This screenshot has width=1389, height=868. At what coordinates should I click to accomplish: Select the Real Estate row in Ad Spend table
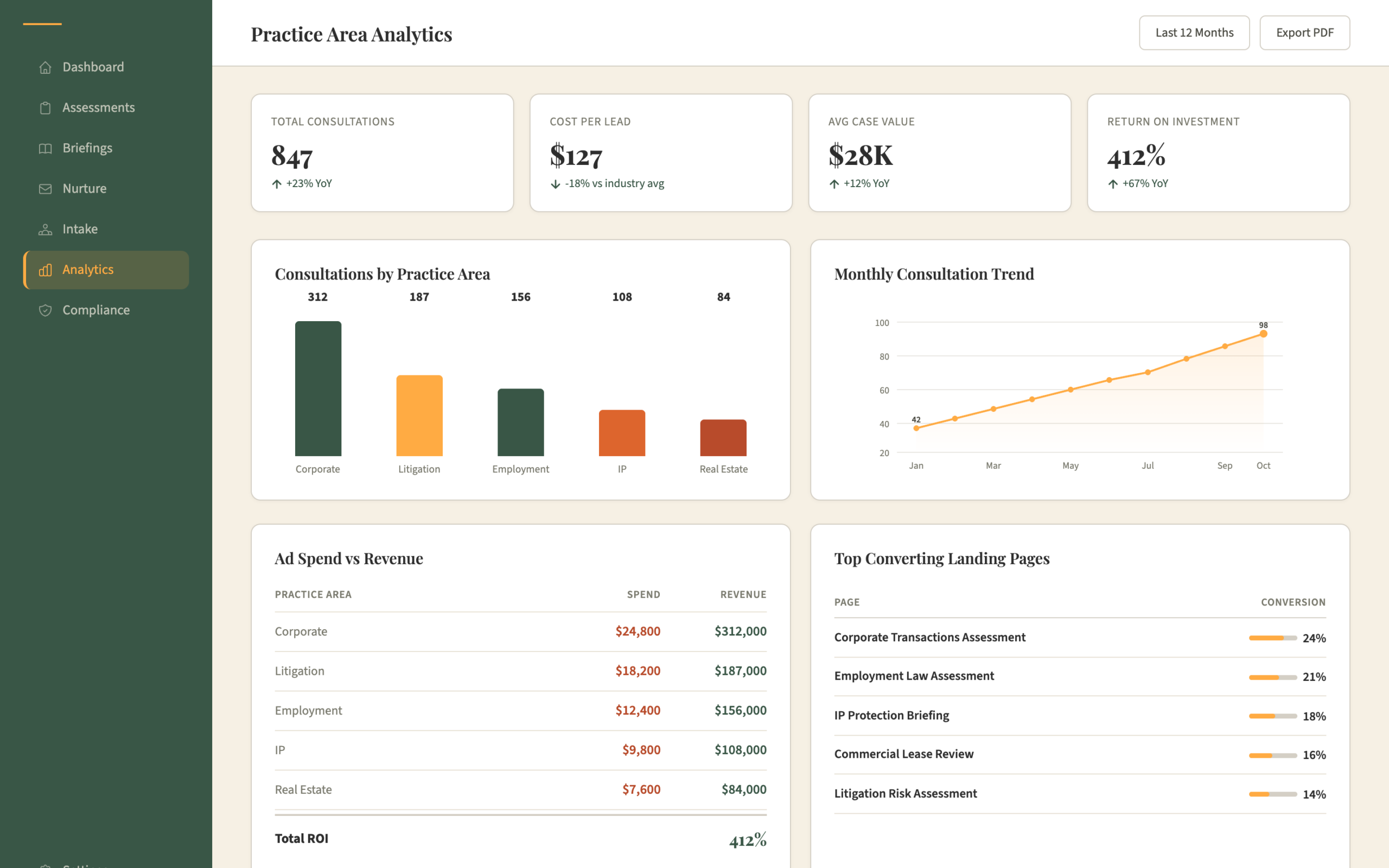pyautogui.click(x=520, y=789)
